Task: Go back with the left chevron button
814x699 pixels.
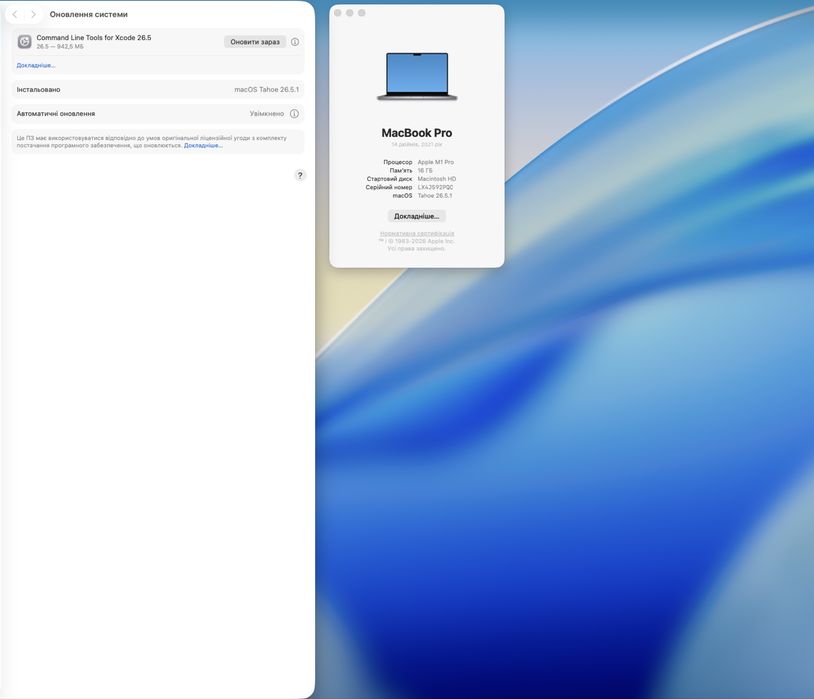Action: point(15,15)
